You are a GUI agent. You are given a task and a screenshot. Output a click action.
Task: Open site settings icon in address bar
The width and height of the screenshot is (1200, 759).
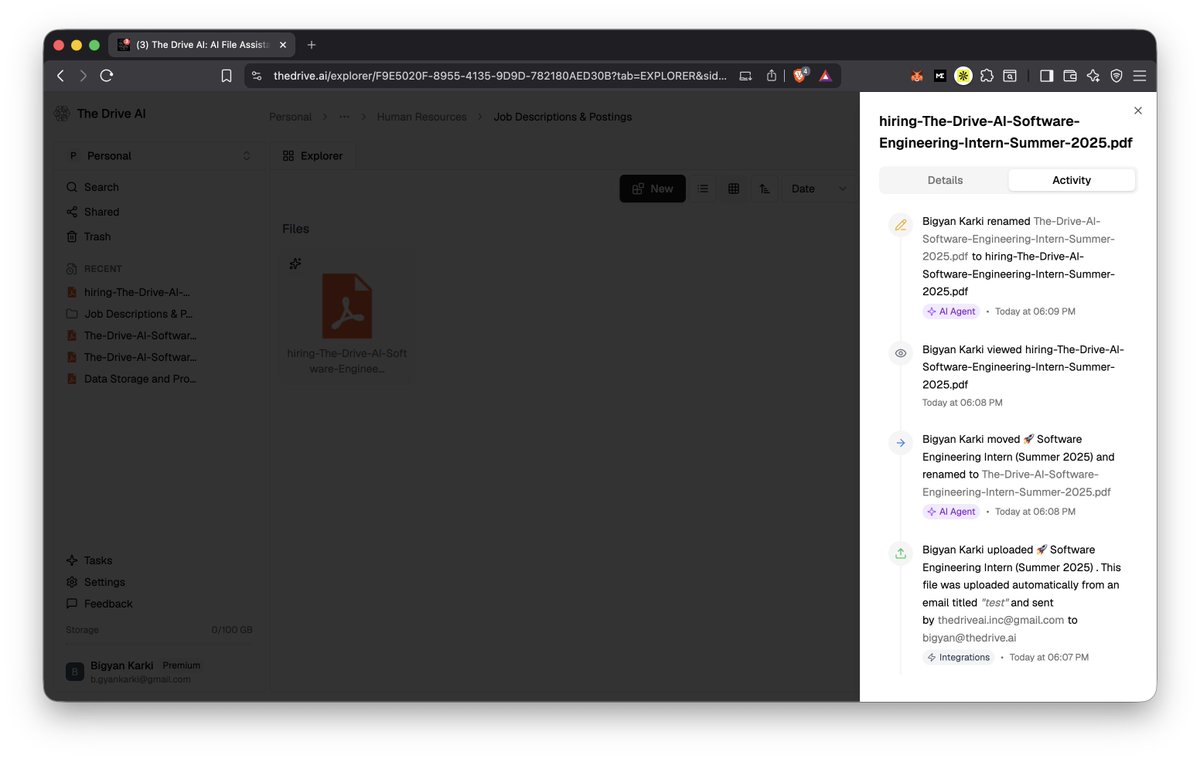256,76
